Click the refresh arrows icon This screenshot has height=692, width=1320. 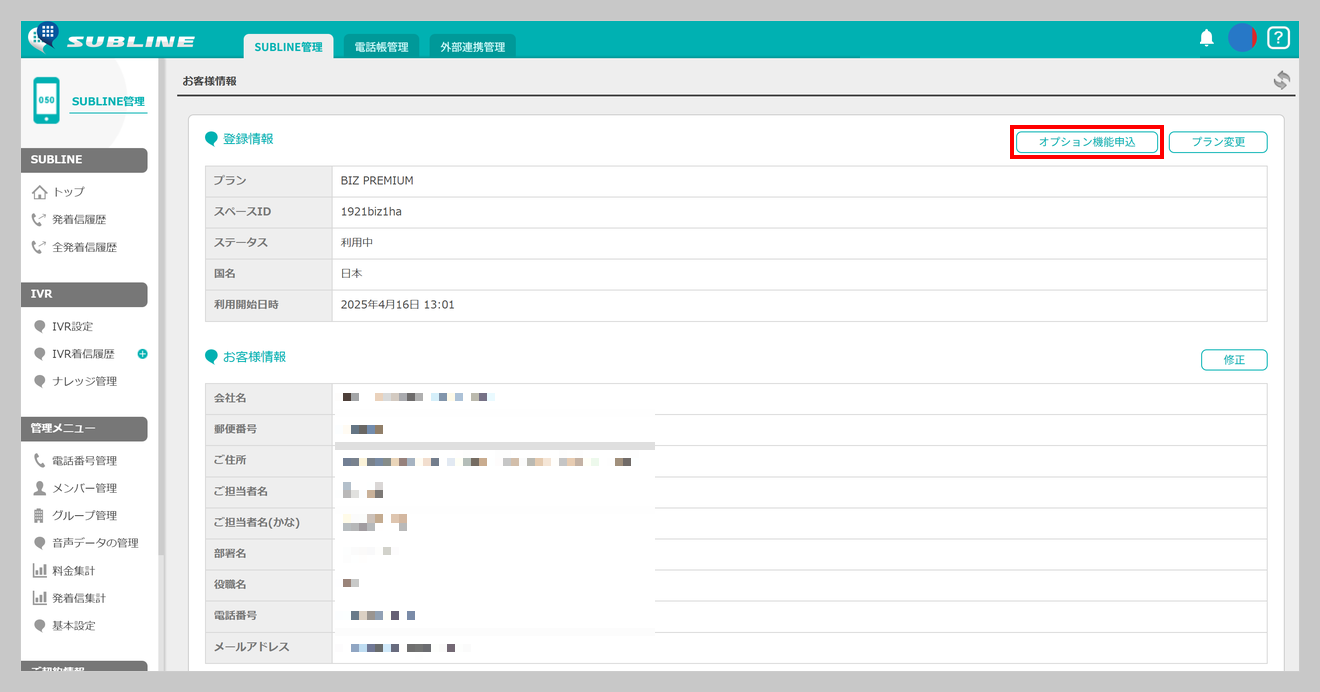1282,80
